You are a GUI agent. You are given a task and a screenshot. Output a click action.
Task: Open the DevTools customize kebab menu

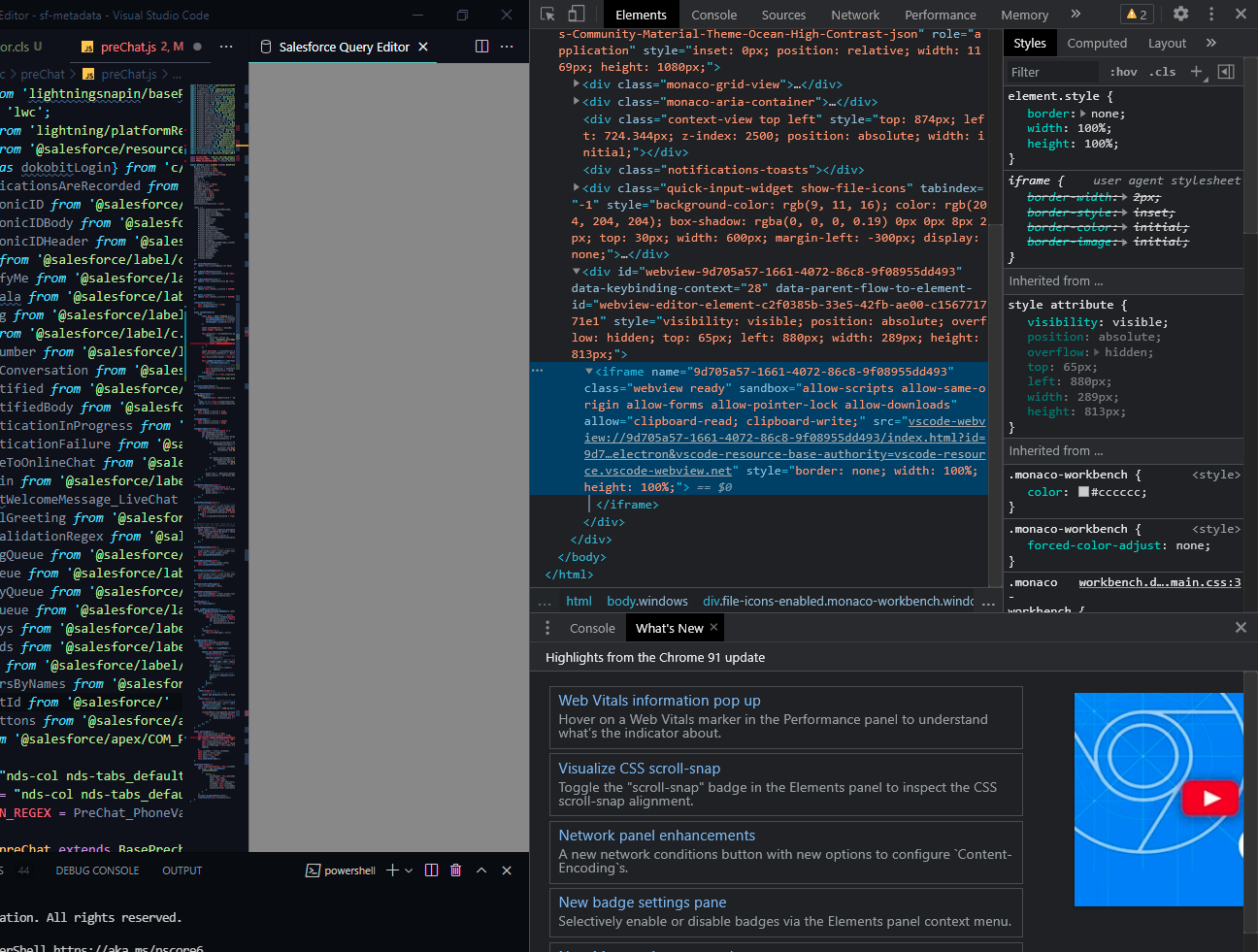click(x=1211, y=14)
